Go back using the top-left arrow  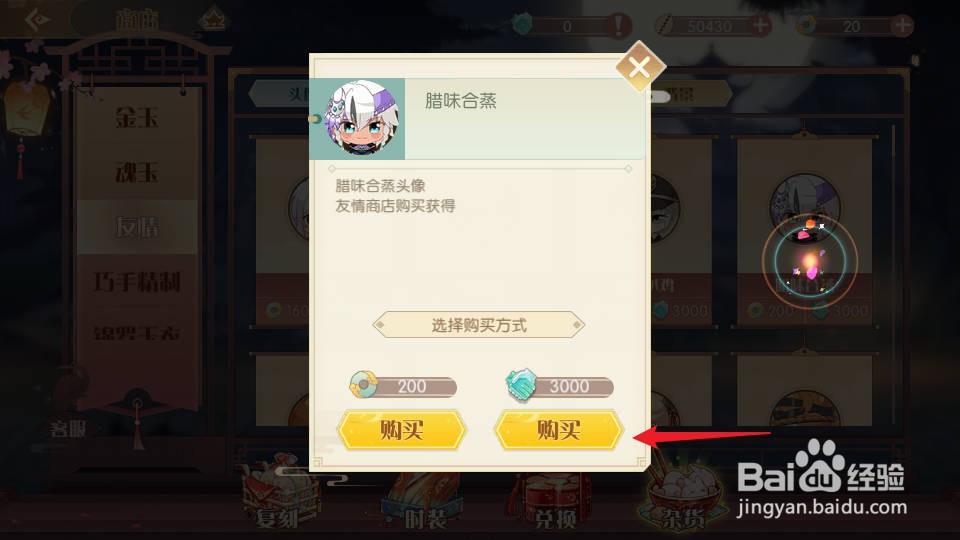tap(37, 20)
